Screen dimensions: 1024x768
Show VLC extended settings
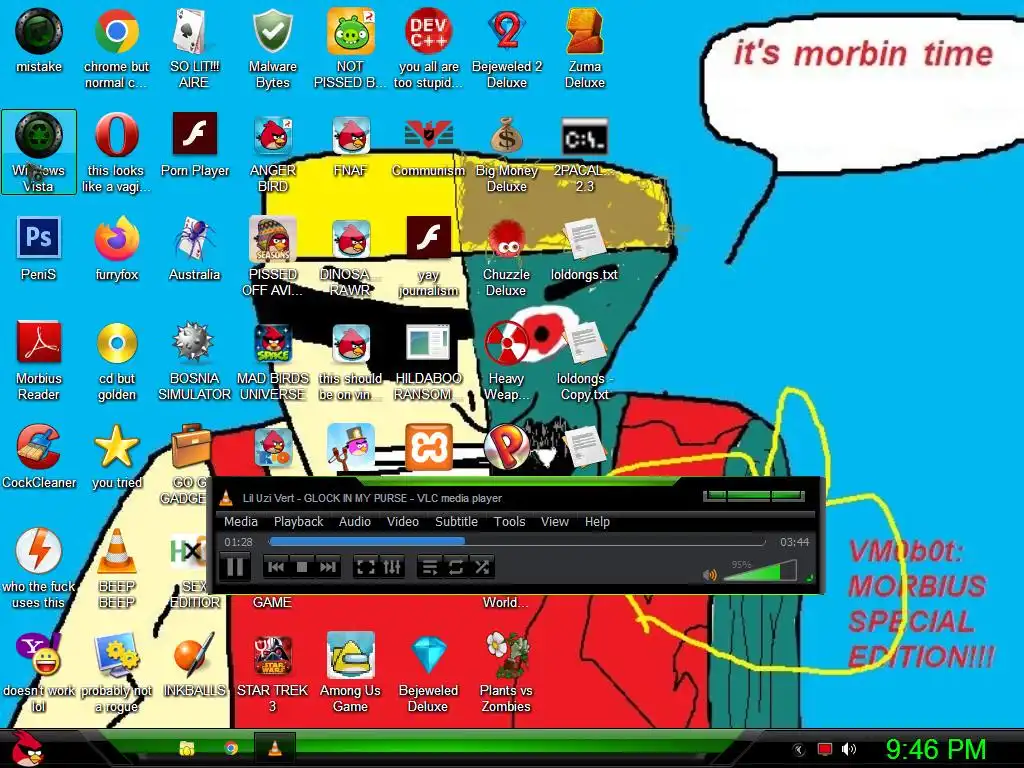pos(392,567)
